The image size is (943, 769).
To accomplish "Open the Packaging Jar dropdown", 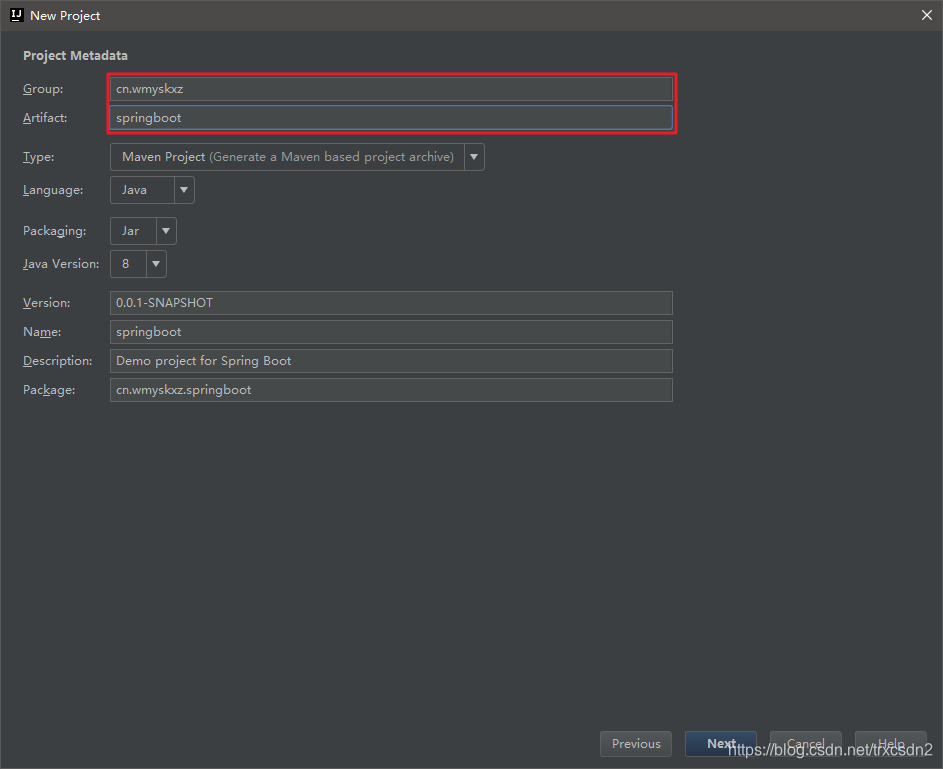I will point(143,231).
